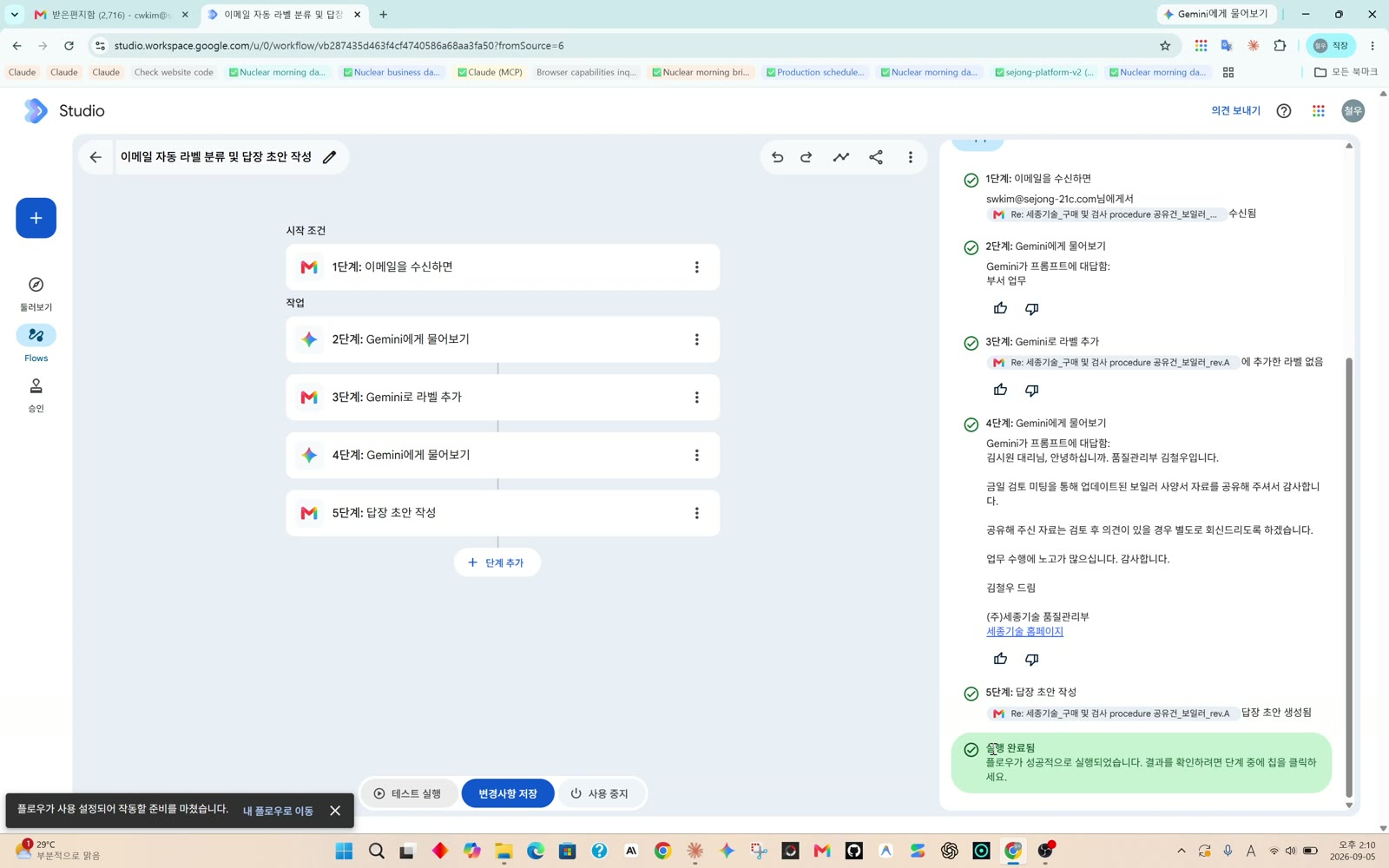This screenshot has height=868, width=1389.
Task: Give thumbs up to the 2단계 result
Action: (1000, 308)
